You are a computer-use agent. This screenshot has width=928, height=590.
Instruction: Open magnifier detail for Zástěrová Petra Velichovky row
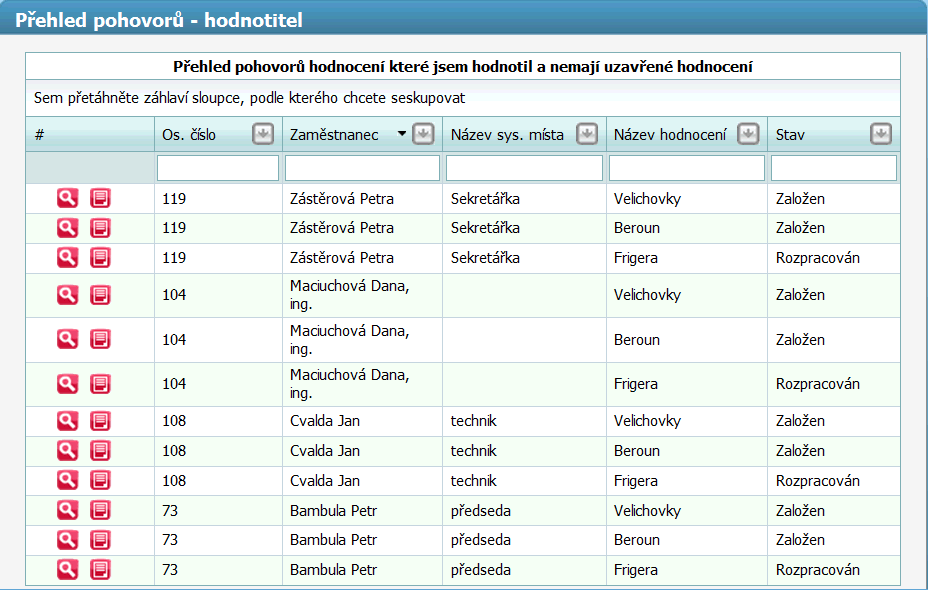[67, 198]
